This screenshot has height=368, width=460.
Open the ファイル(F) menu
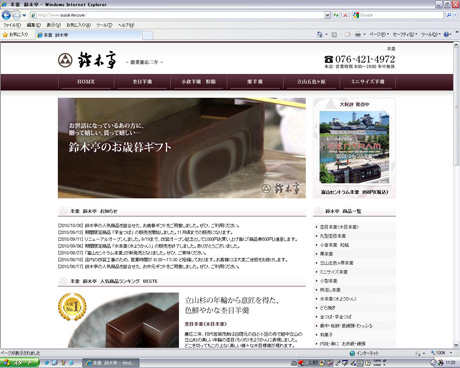(x=12, y=25)
